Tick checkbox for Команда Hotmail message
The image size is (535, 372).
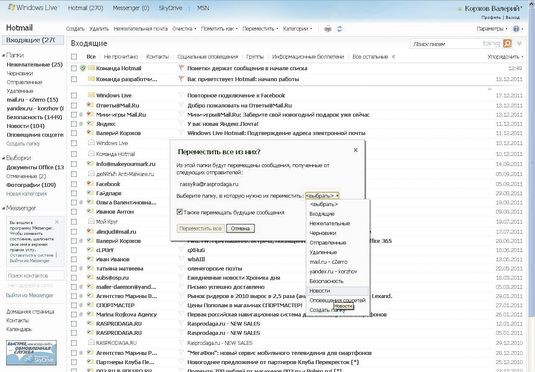pyautogui.click(x=74, y=68)
